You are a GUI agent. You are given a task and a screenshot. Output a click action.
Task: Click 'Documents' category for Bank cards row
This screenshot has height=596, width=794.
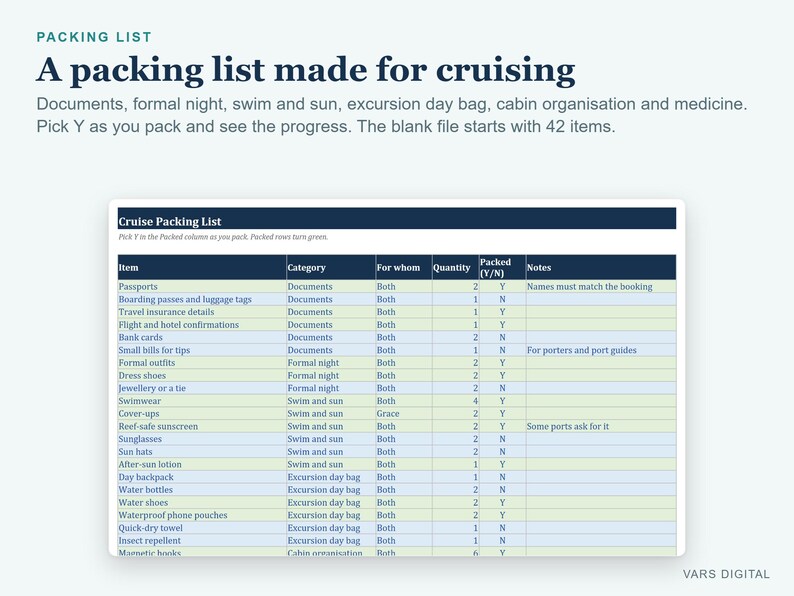coord(331,337)
